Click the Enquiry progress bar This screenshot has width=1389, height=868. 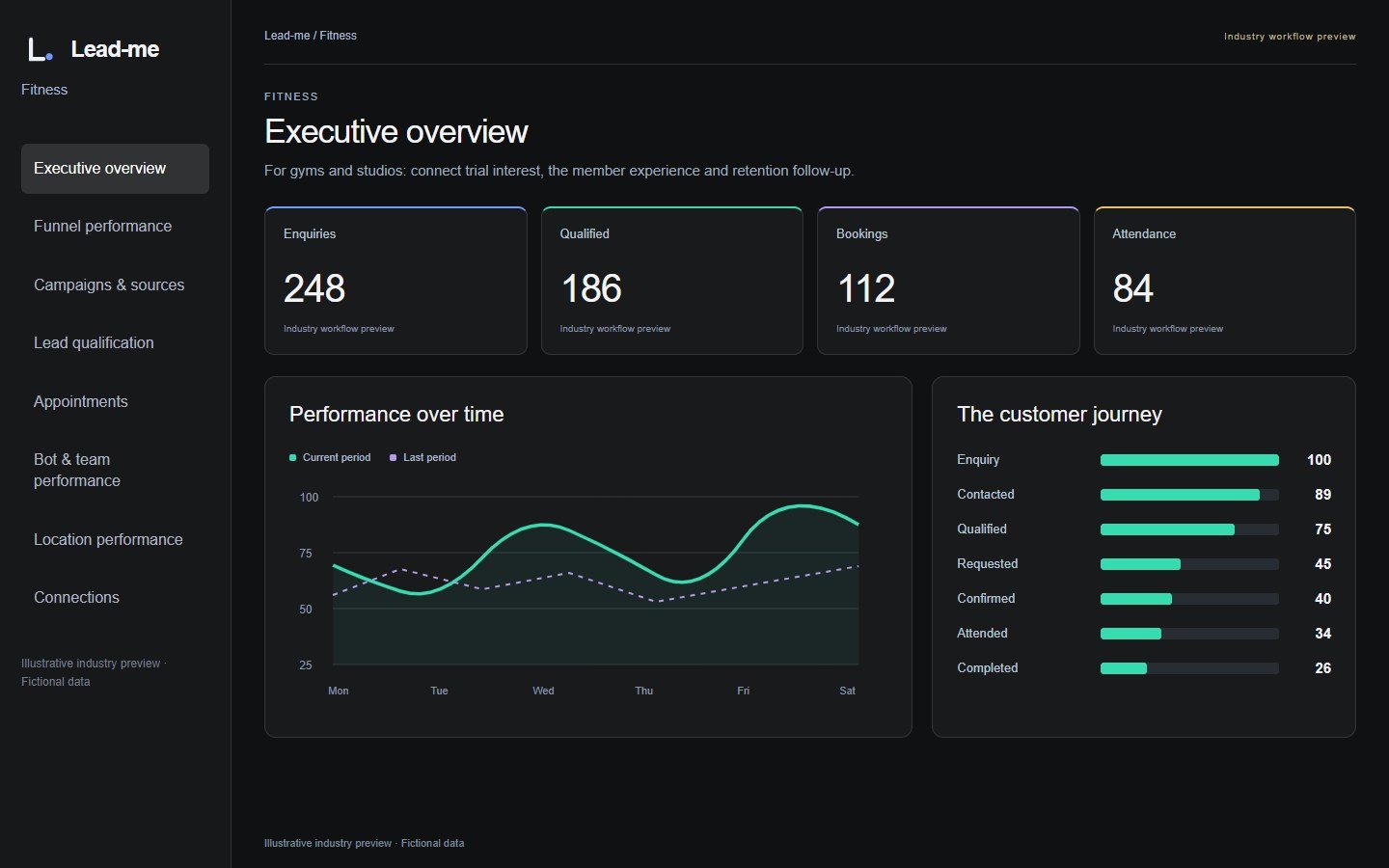1189,460
